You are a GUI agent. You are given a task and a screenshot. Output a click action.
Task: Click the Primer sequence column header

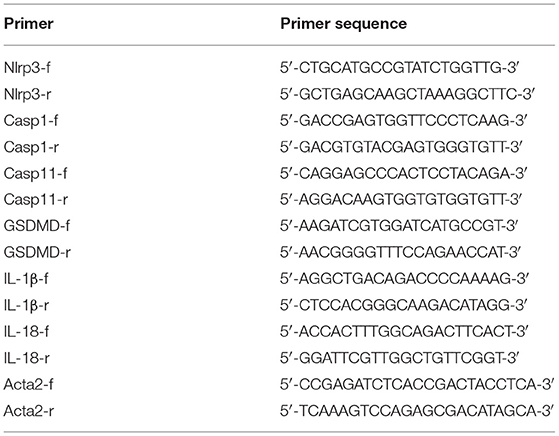point(343,24)
